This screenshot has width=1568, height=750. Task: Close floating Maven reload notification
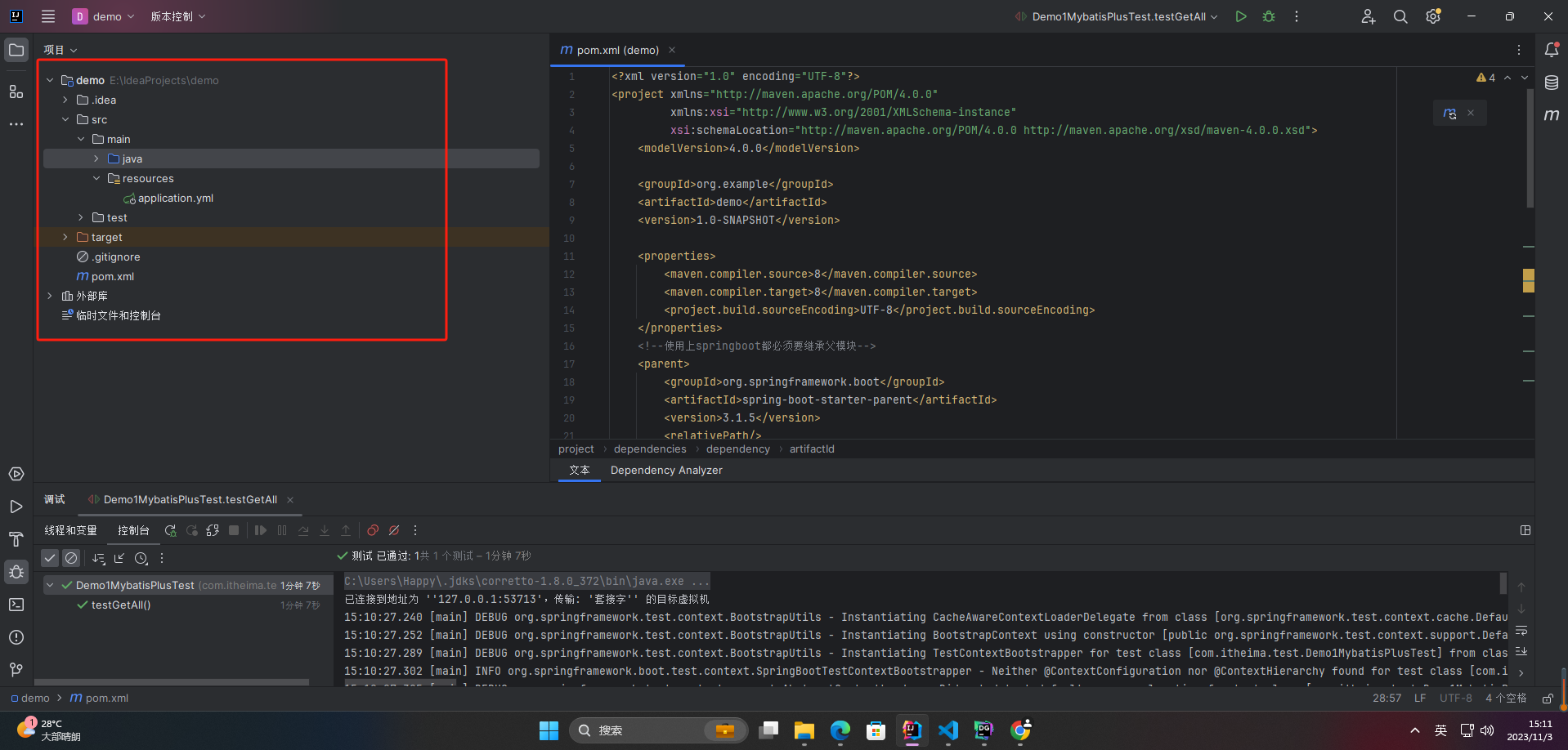tap(1471, 114)
